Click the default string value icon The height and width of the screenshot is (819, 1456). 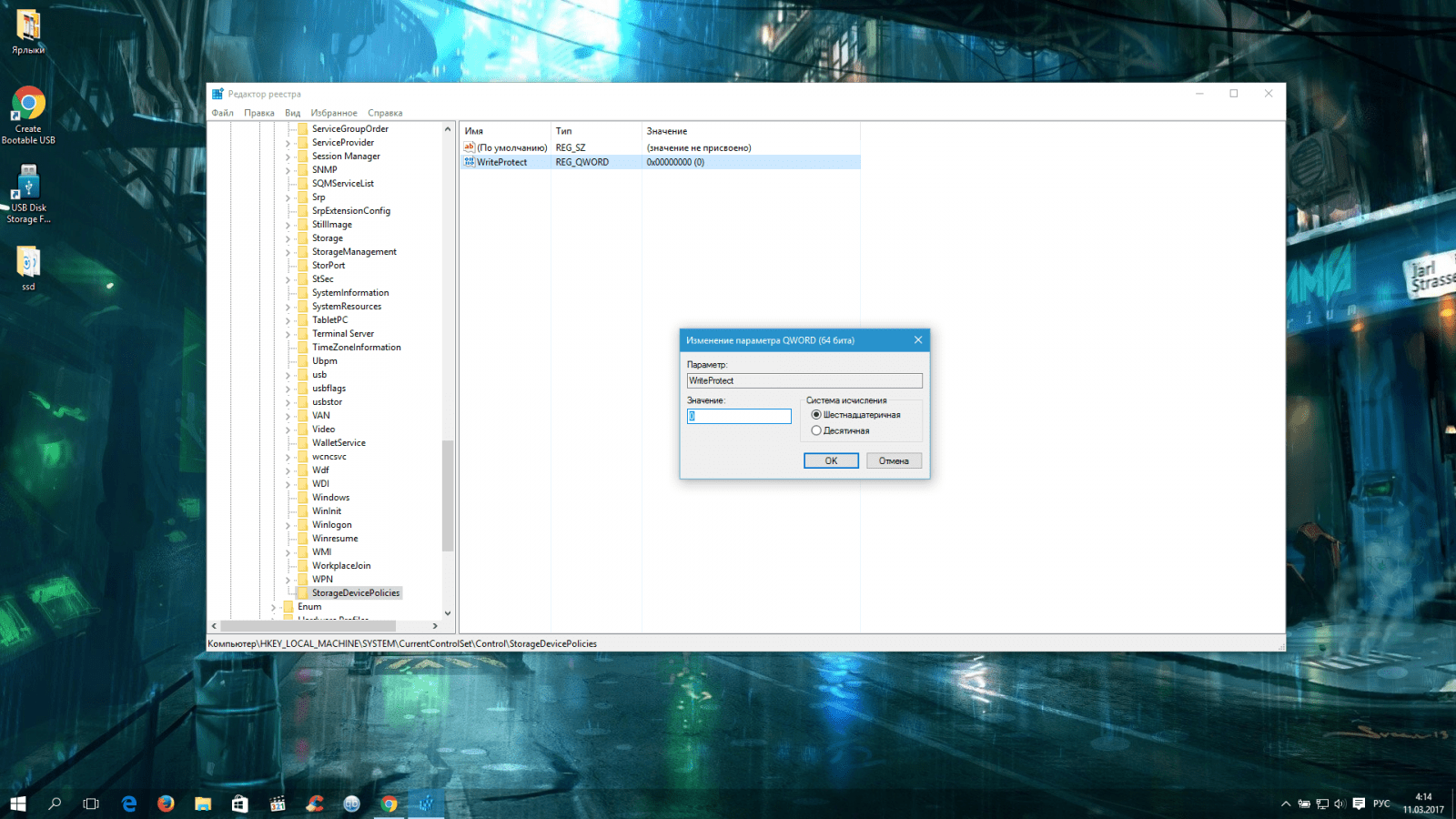pos(470,147)
